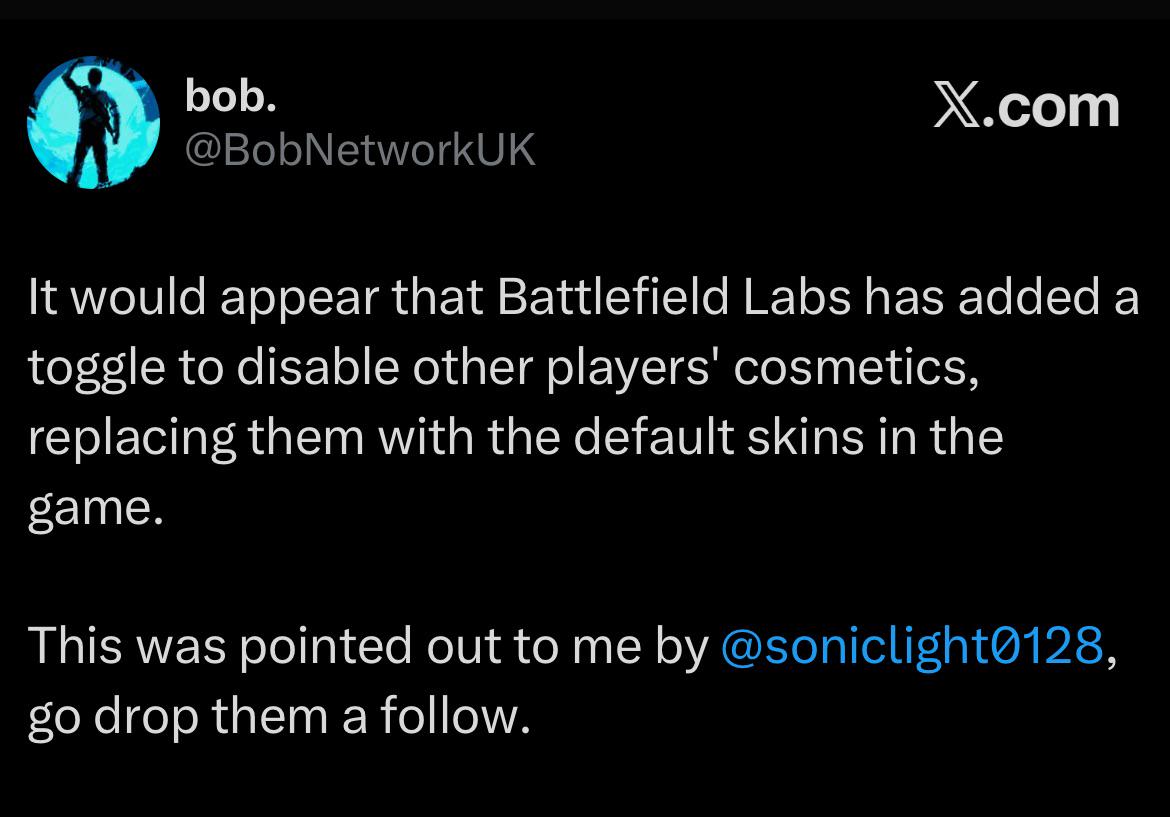Click the ".com" watermark text
This screenshot has width=1170, height=817.
[1050, 106]
